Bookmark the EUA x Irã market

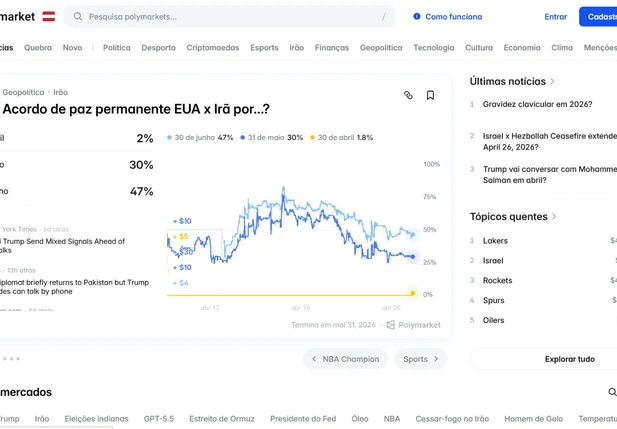[x=430, y=95]
